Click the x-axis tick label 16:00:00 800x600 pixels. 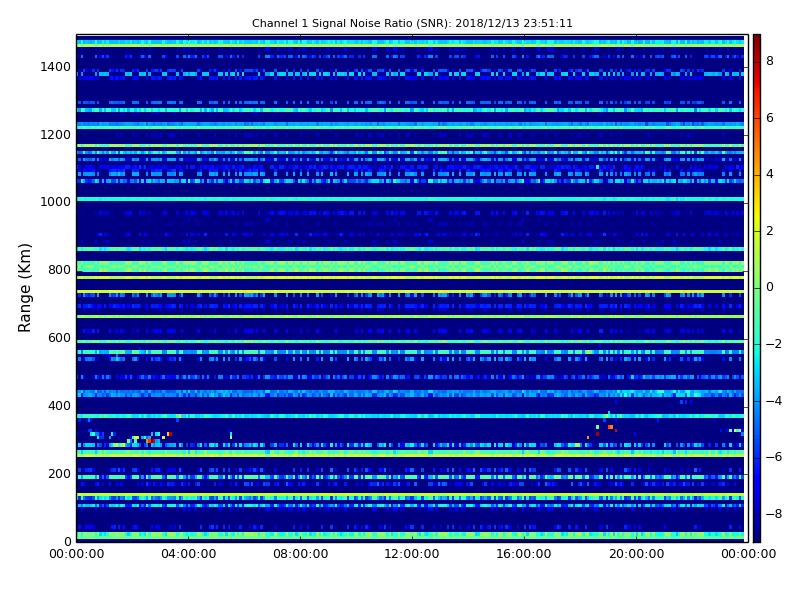[x=524, y=554]
